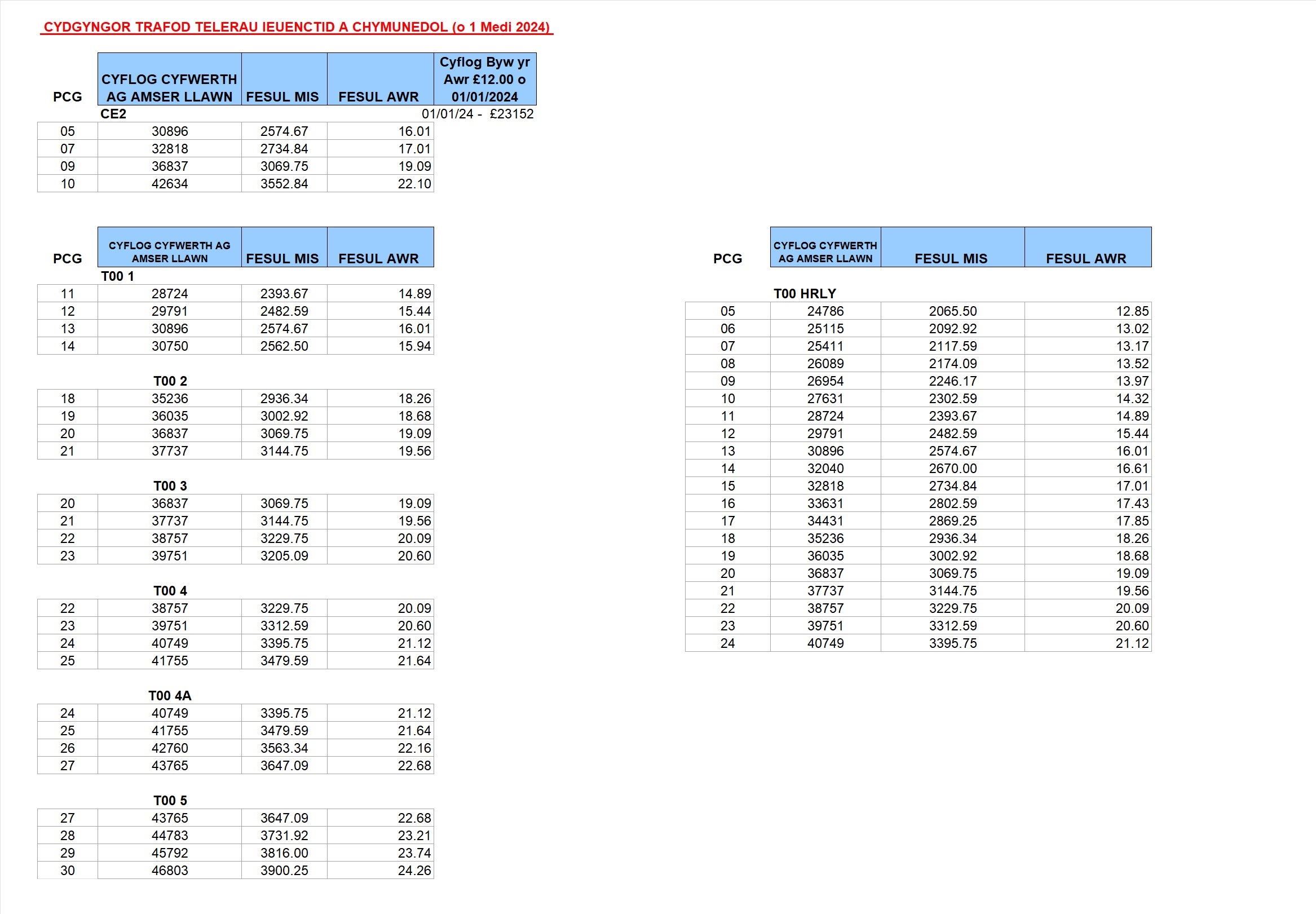The height and width of the screenshot is (914, 1316).
Task: Select hourly rate 23.21
Action: tap(414, 836)
